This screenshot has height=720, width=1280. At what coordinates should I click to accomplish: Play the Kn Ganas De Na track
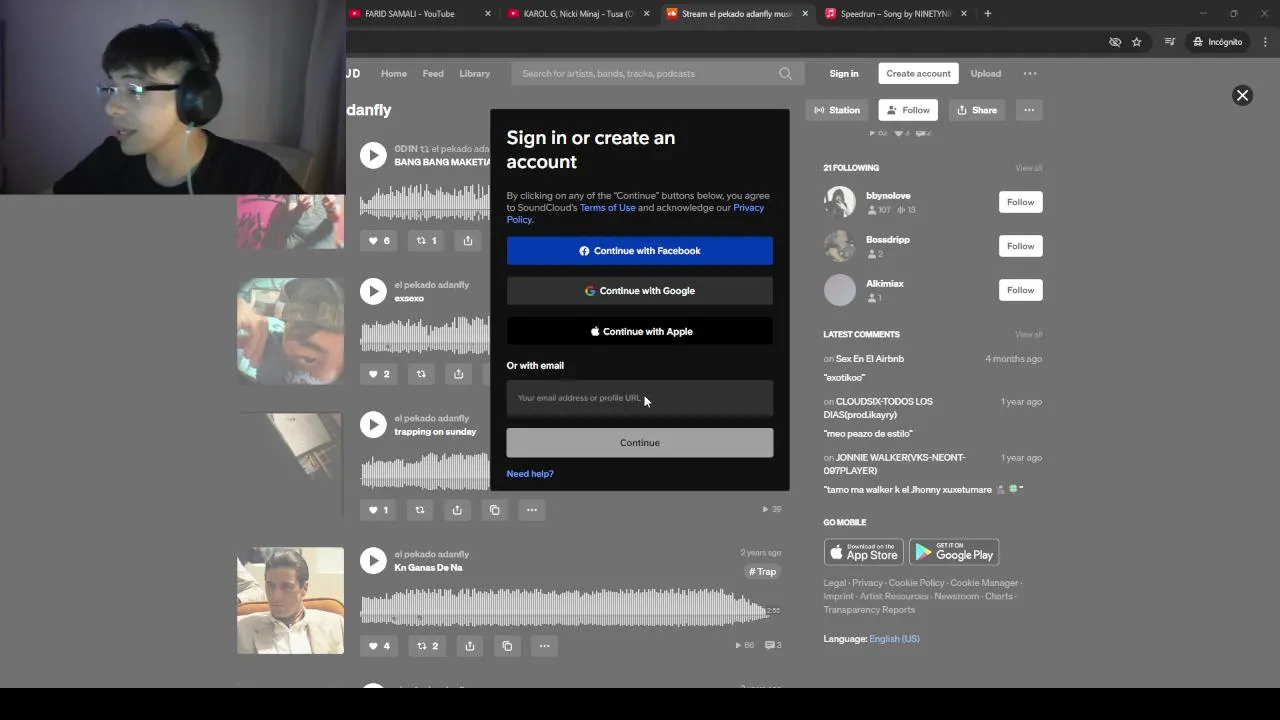tap(373, 560)
